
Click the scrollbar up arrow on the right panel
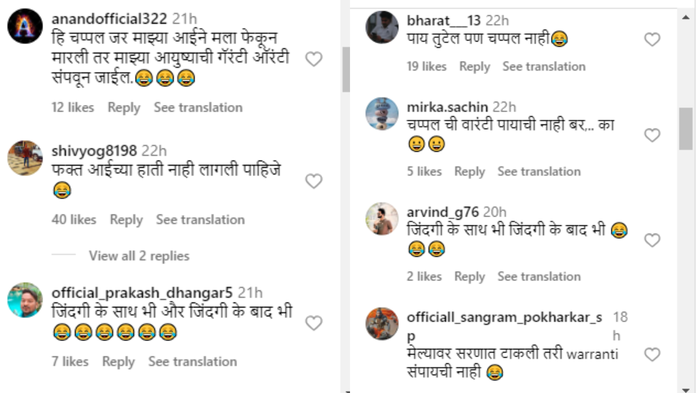point(686,17)
